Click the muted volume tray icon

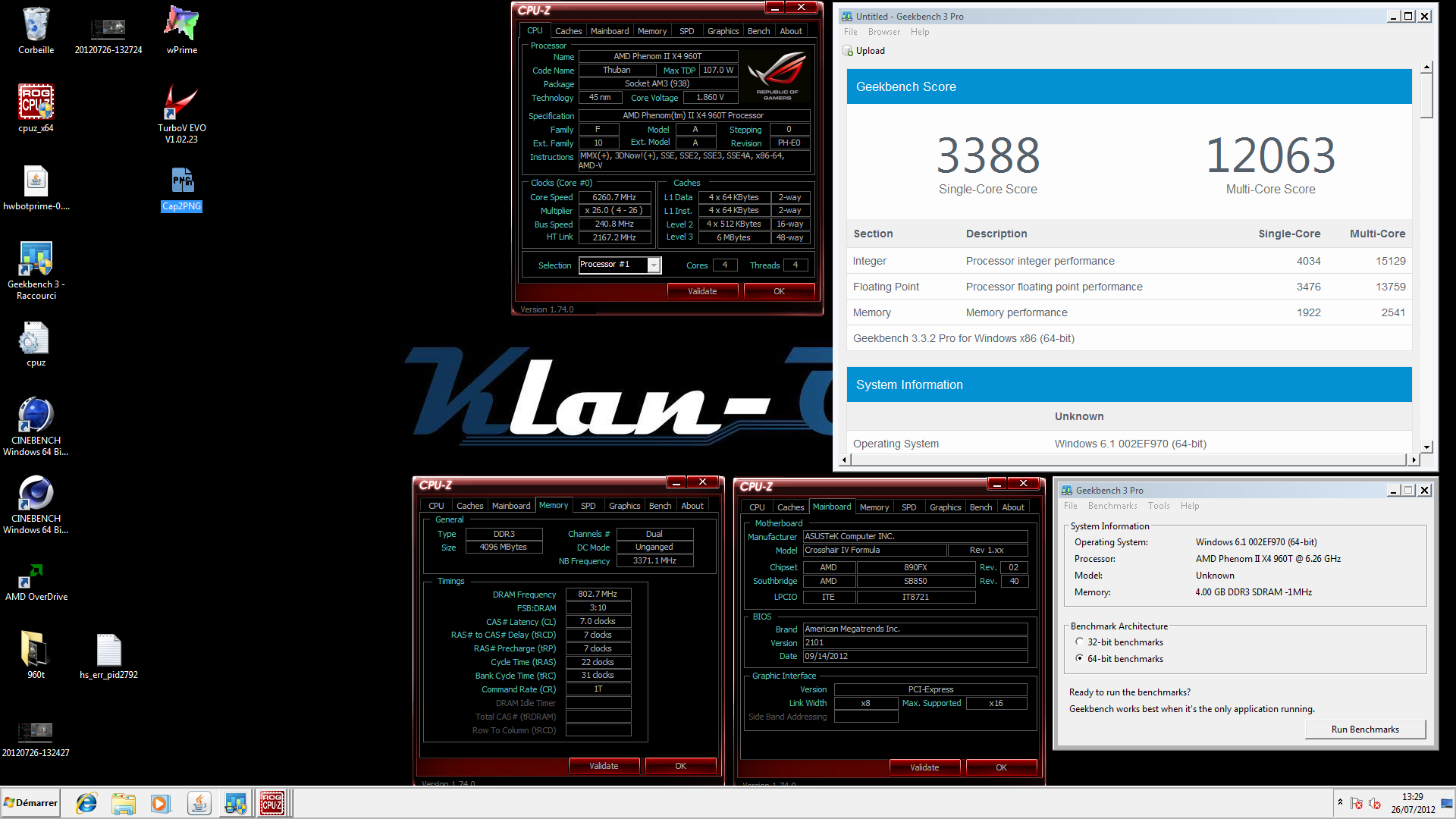coord(1375,804)
